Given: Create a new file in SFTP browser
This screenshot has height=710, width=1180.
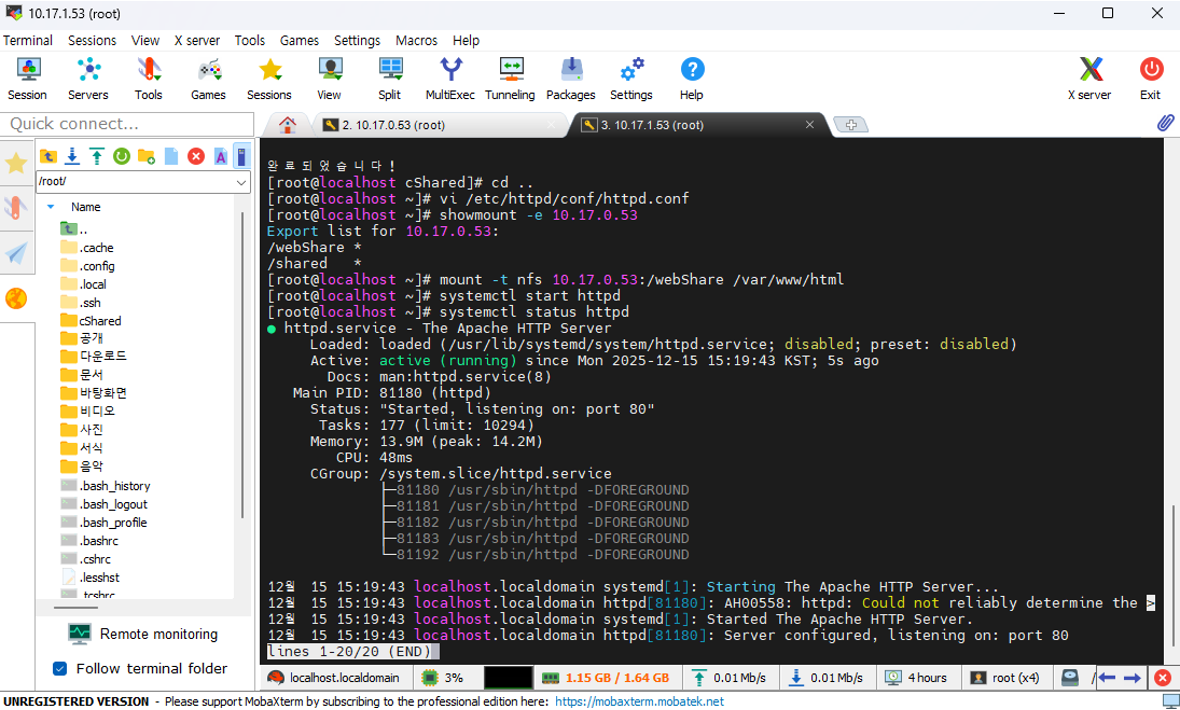Looking at the screenshot, I should (171, 156).
